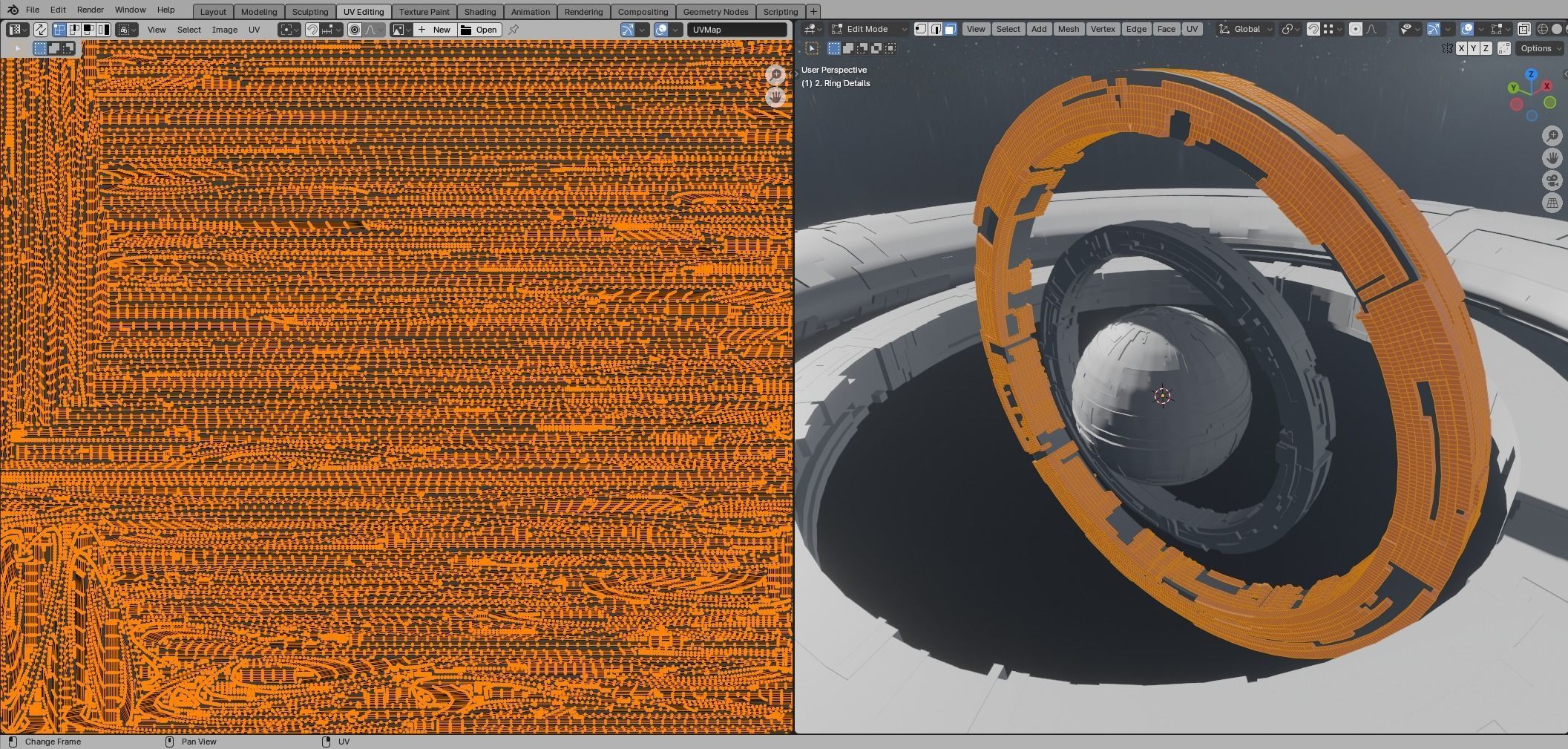The width and height of the screenshot is (1568, 749).
Task: Select UV island selection mode
Action: click(103, 30)
